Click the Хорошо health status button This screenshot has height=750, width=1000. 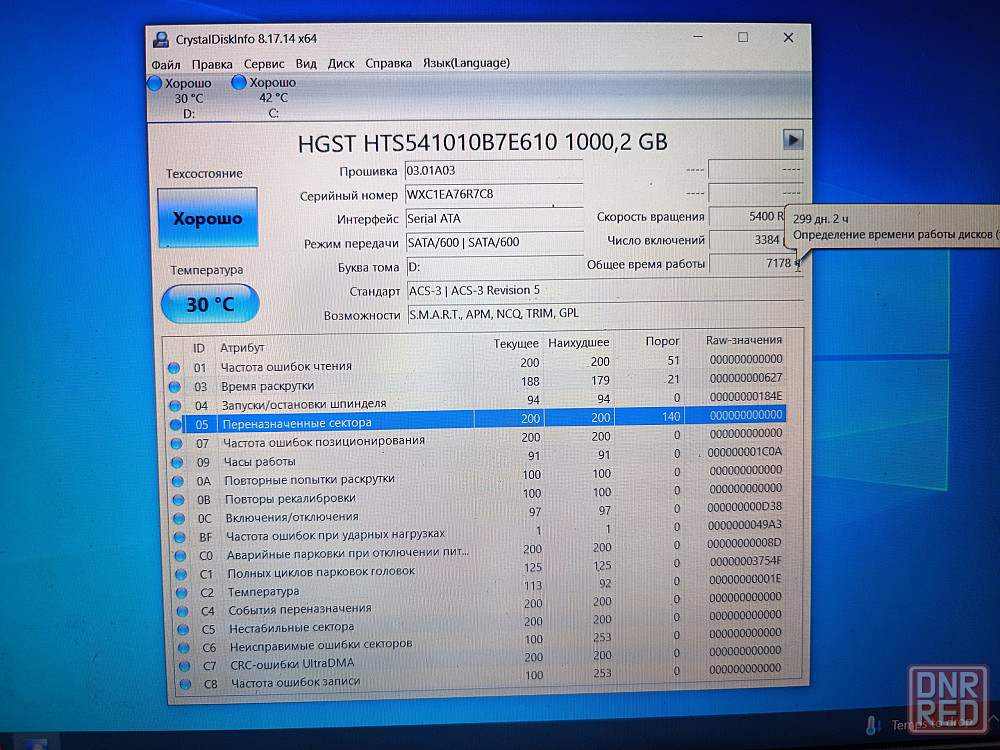207,218
